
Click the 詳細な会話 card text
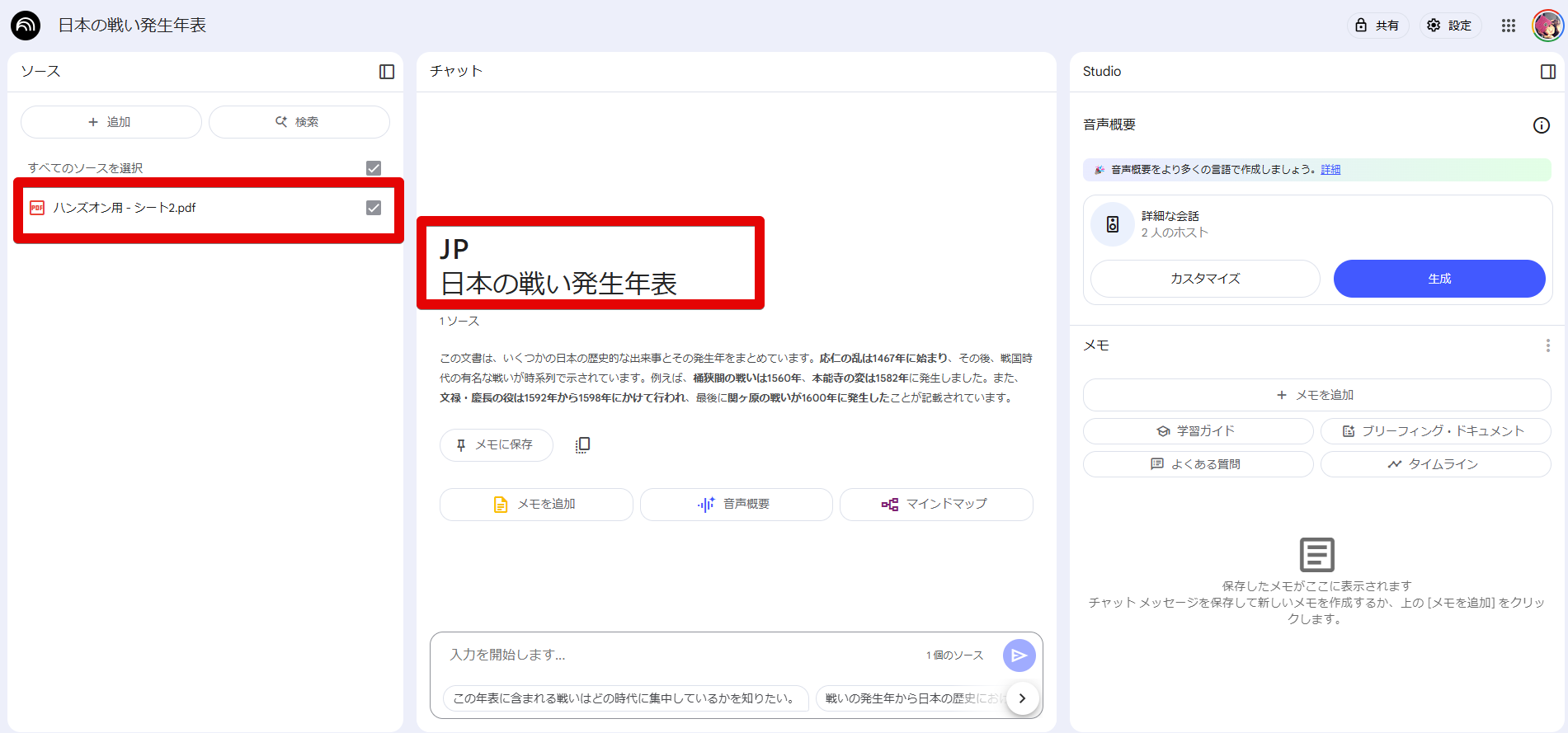click(x=1170, y=216)
